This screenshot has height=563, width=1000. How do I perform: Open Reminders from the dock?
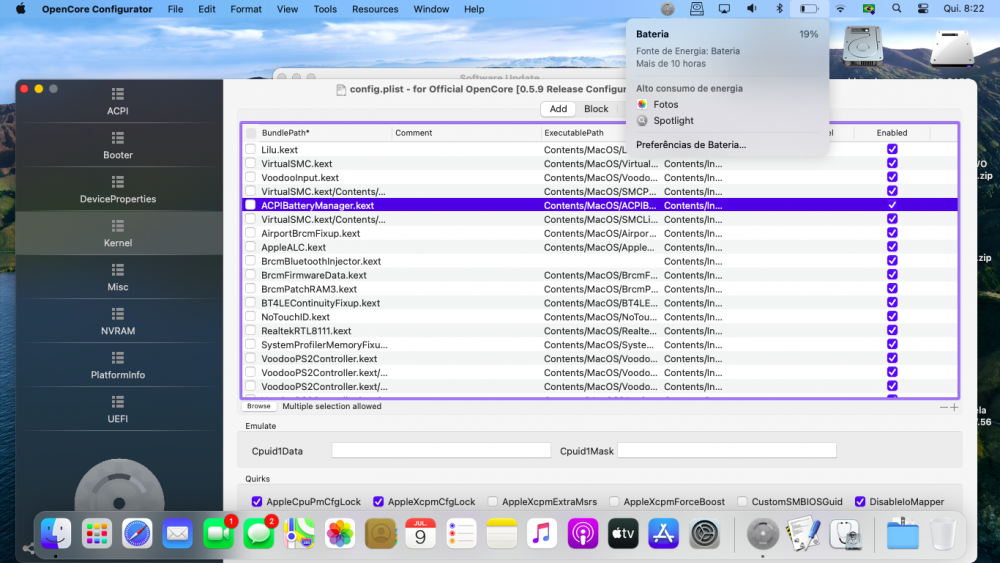[x=461, y=534]
